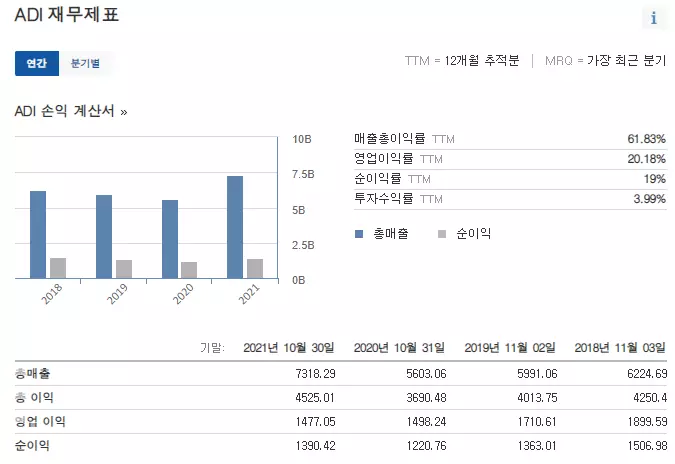Click the 2.5B axis label
675x464 pixels.
(x=303, y=245)
